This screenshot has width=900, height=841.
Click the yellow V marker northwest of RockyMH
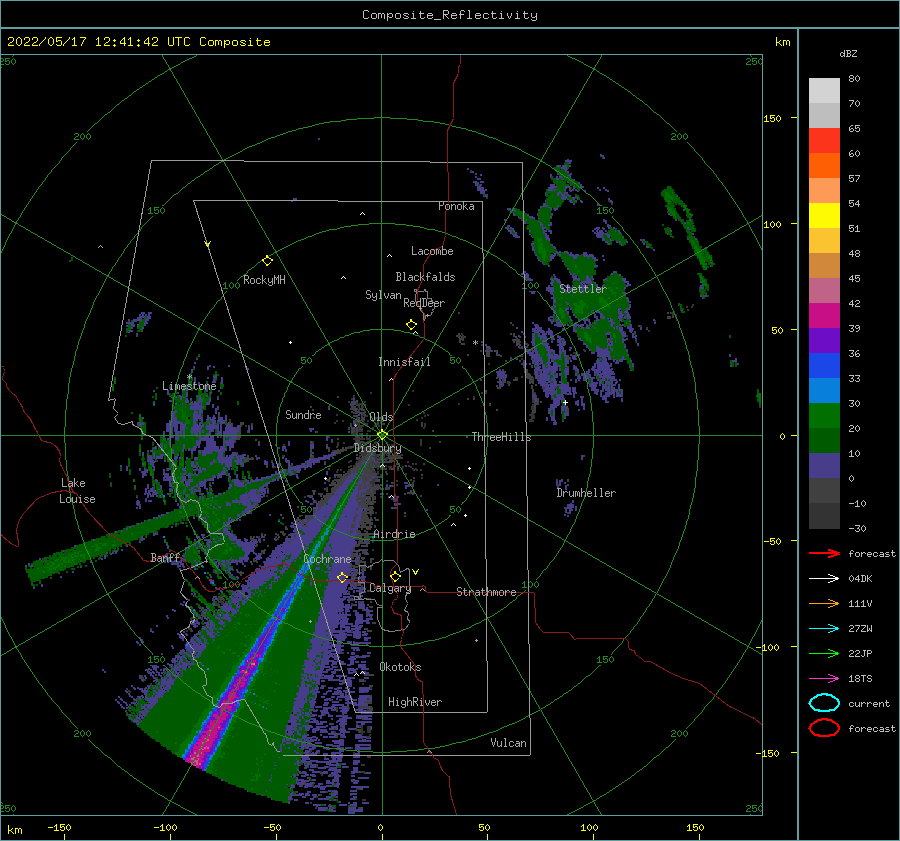coord(208,244)
